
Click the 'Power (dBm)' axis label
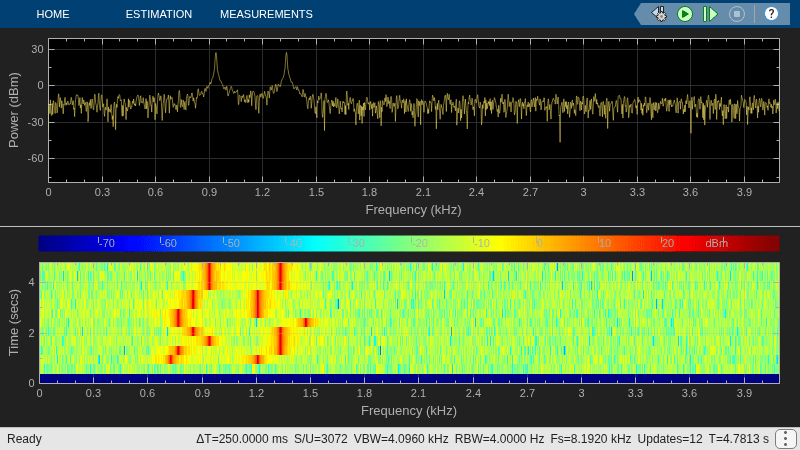14,110
